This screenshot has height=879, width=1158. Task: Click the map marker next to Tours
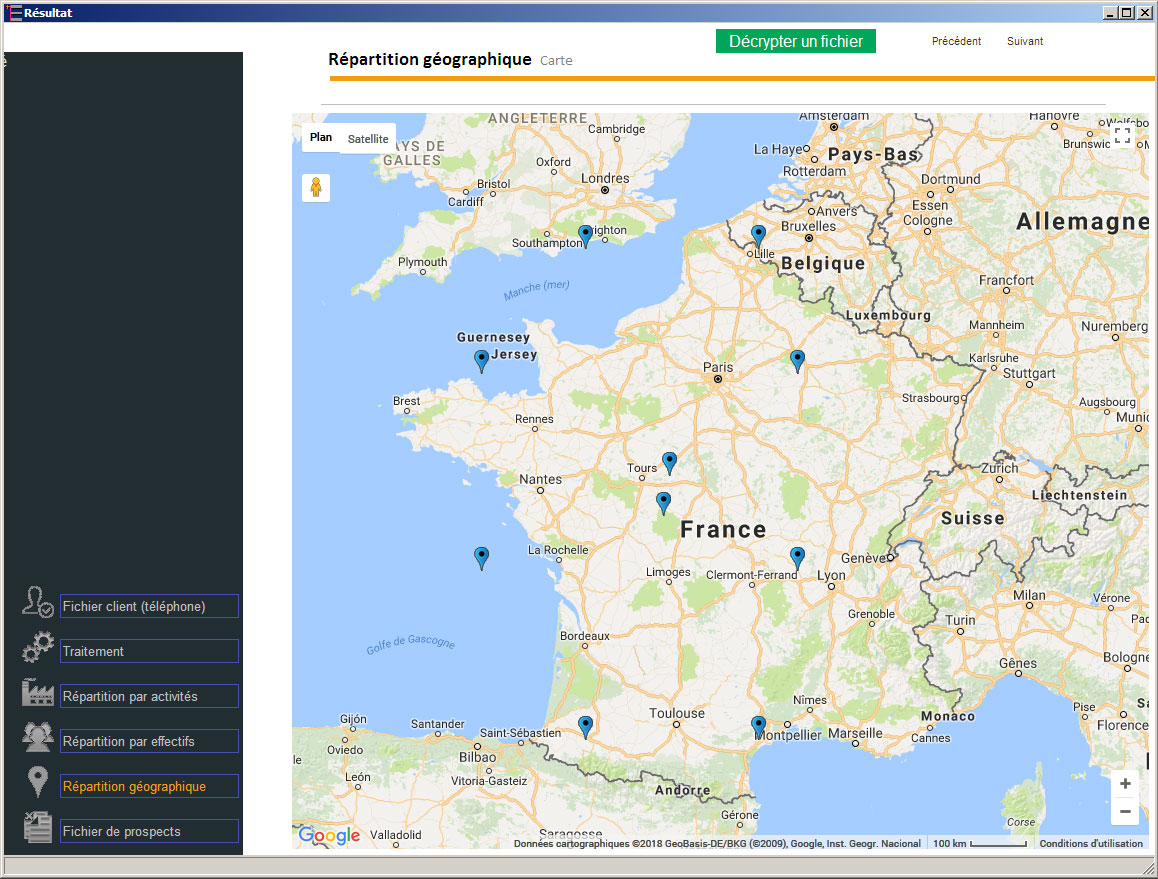[669, 463]
